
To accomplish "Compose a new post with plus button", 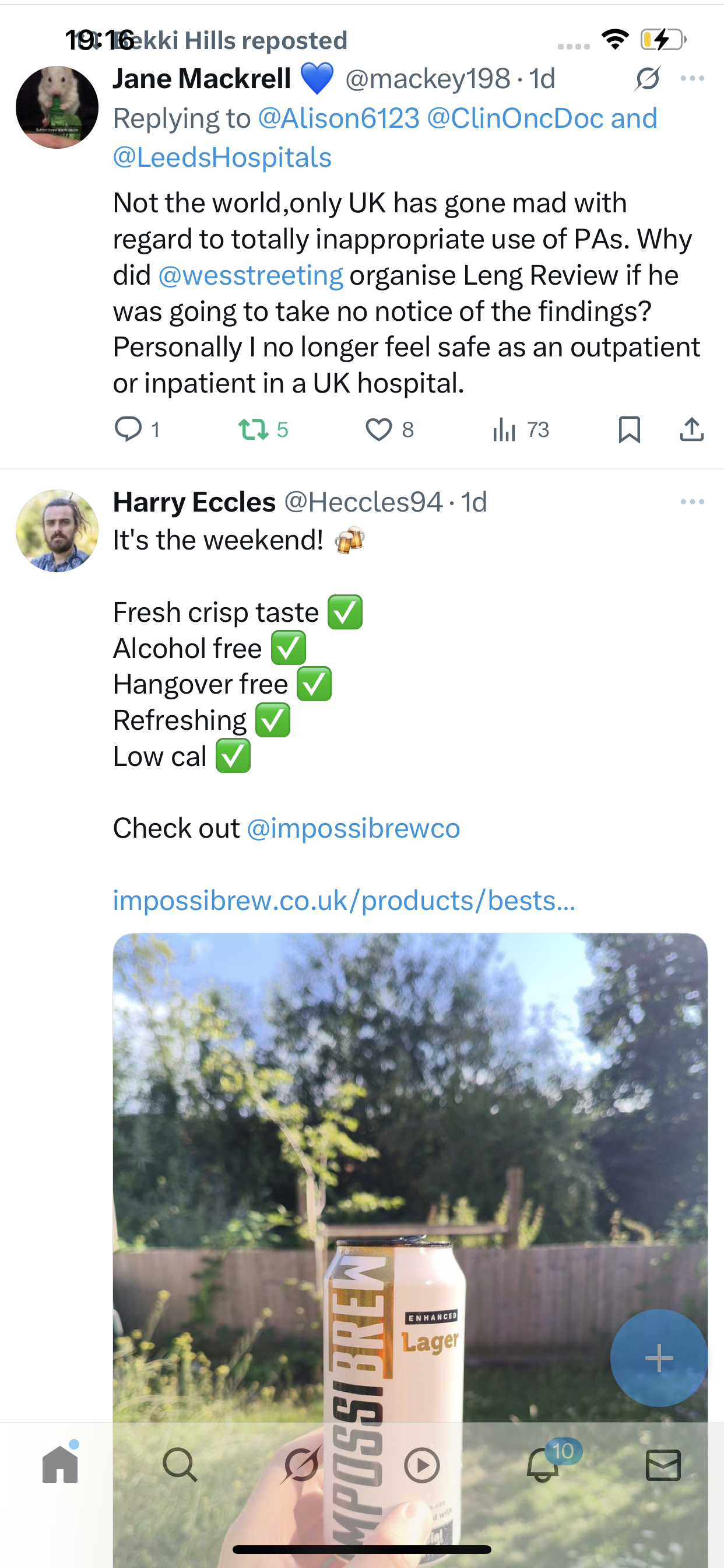I will (x=658, y=1357).
